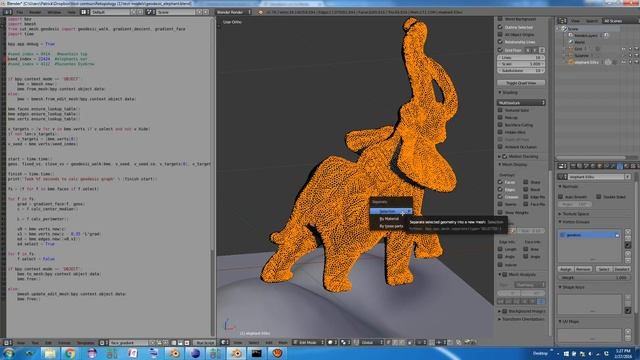Click the properties editor type icon
The image size is (640, 360).
point(562,166)
